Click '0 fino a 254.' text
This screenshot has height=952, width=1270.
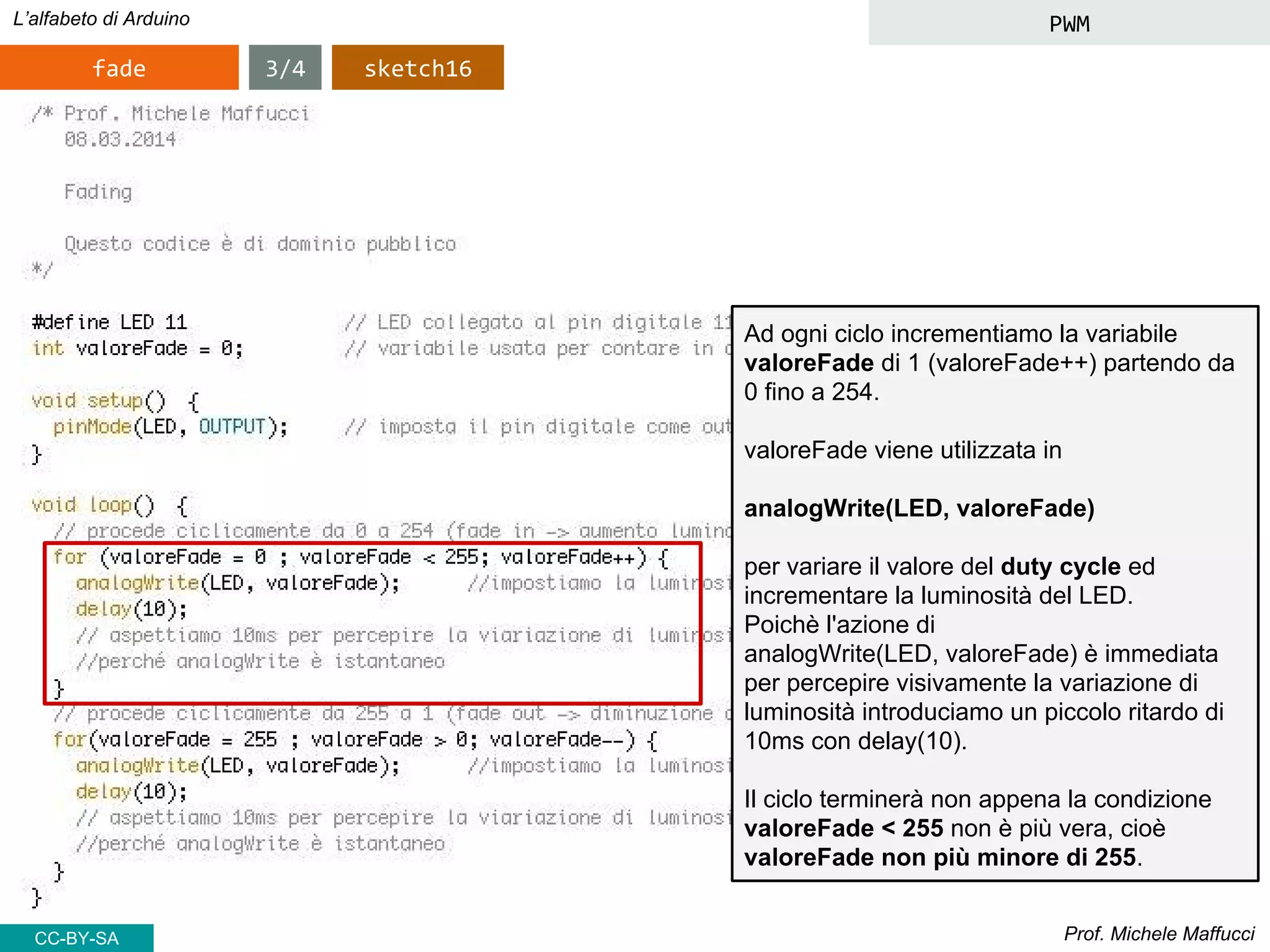point(812,392)
